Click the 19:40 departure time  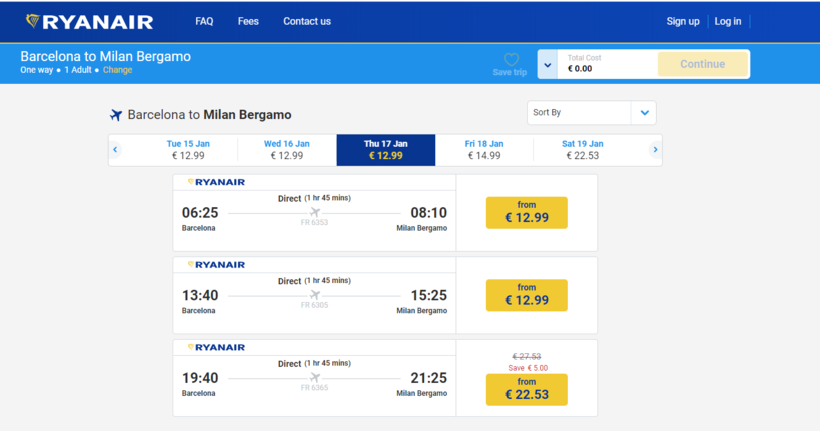pyautogui.click(x=200, y=378)
